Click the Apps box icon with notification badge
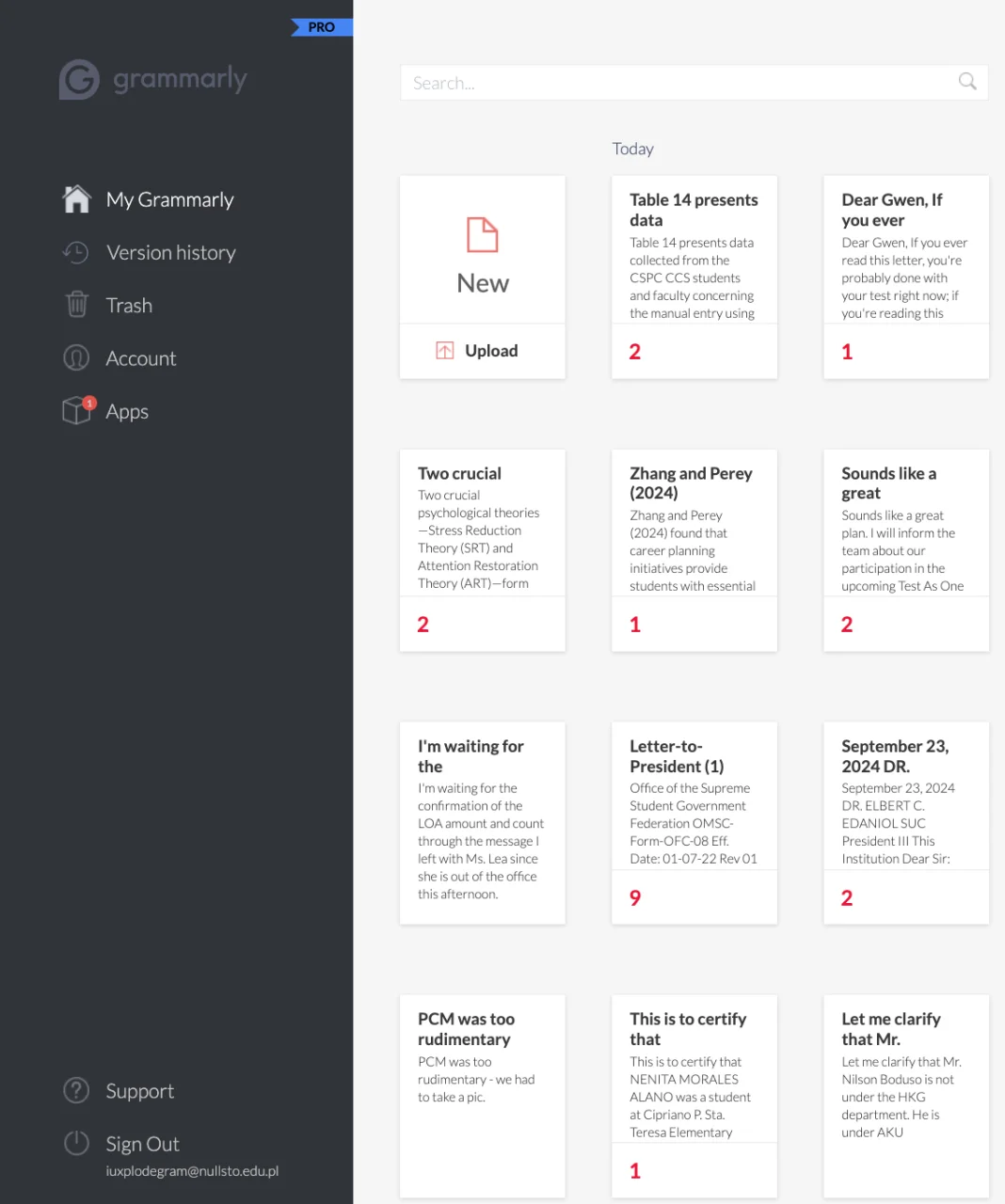The width and height of the screenshot is (1005, 1204). (78, 410)
